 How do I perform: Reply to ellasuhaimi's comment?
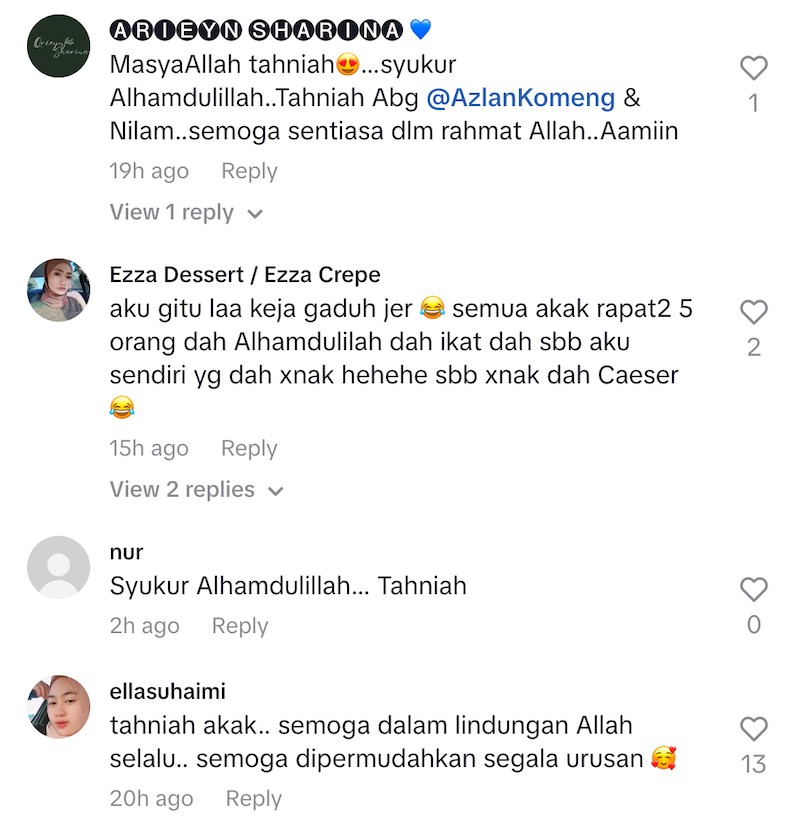pos(254,799)
